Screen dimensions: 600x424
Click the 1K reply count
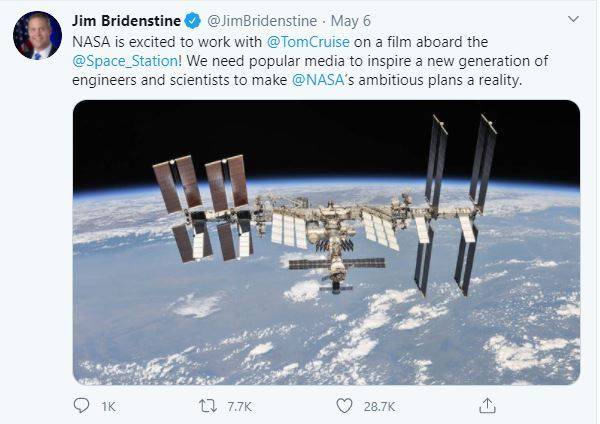point(109,406)
